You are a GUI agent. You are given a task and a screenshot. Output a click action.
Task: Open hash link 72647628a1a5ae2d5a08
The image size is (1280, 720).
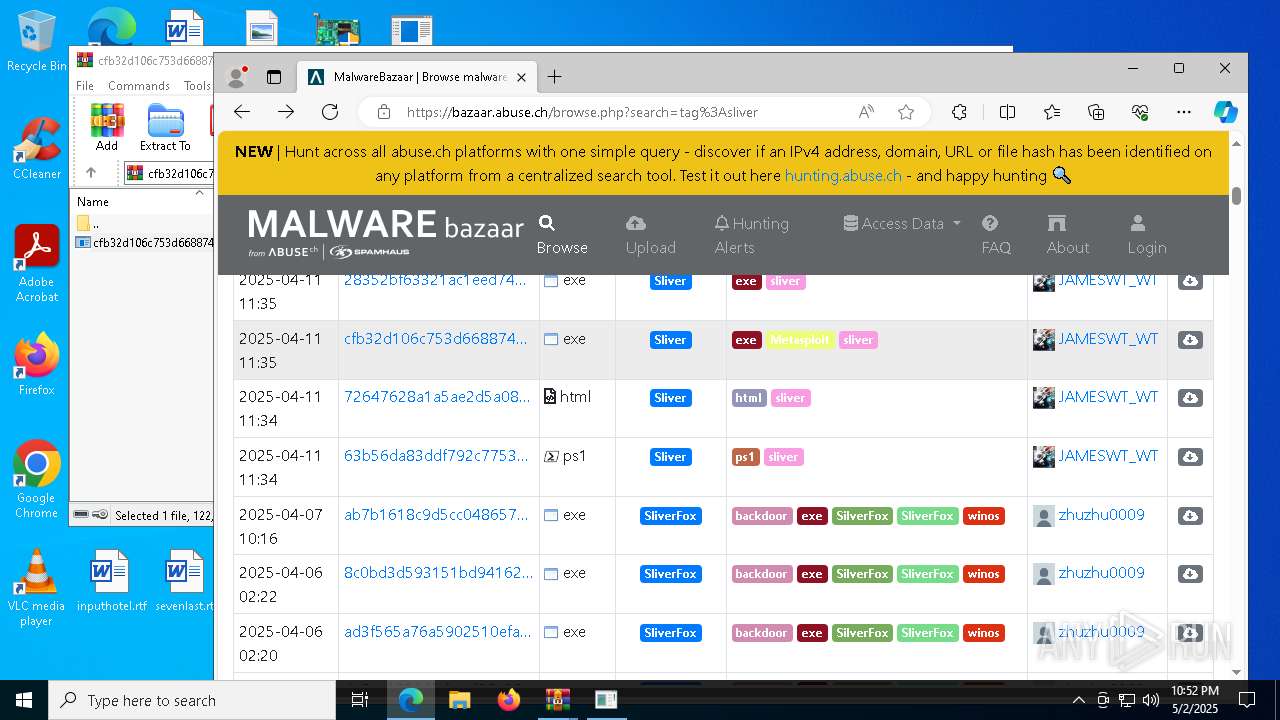tap(437, 397)
